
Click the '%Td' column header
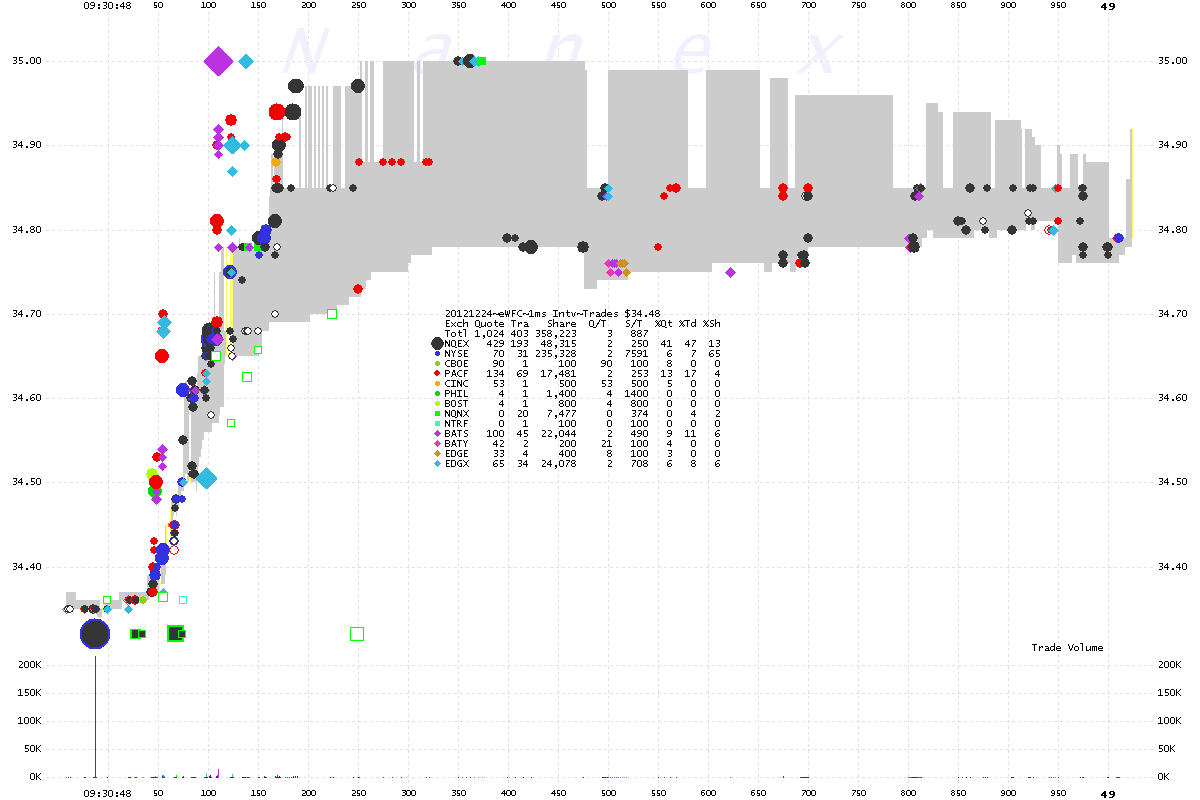pos(687,324)
